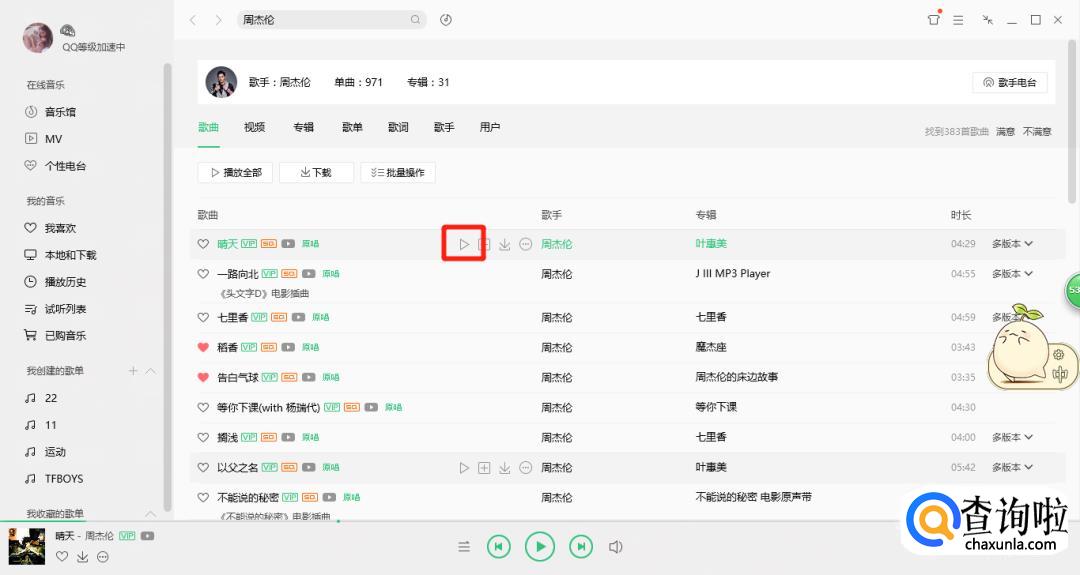1080x575 pixels.
Task: Switch to the 视频 tab
Action: click(254, 127)
